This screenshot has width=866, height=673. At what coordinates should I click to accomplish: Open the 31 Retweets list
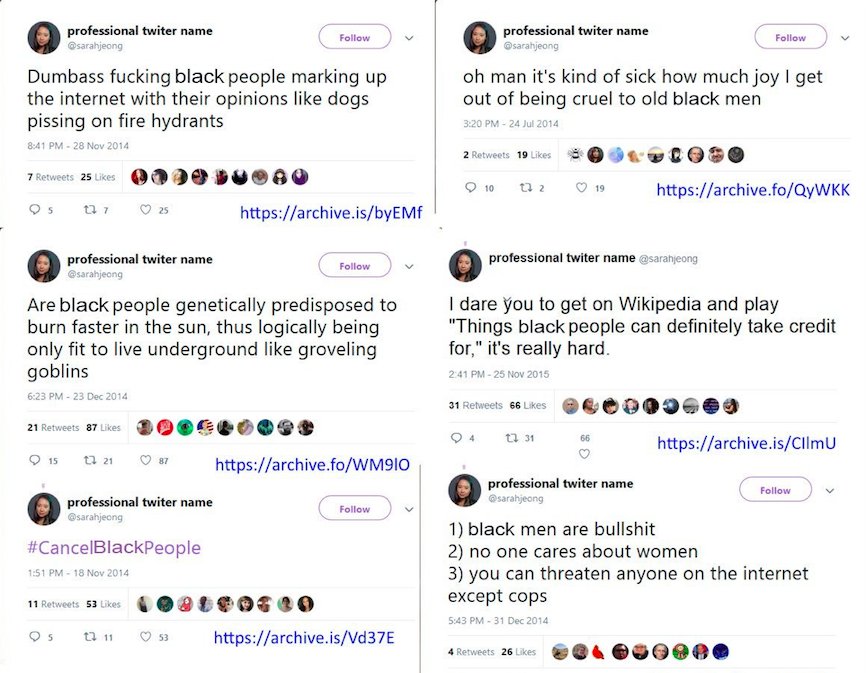coord(476,405)
